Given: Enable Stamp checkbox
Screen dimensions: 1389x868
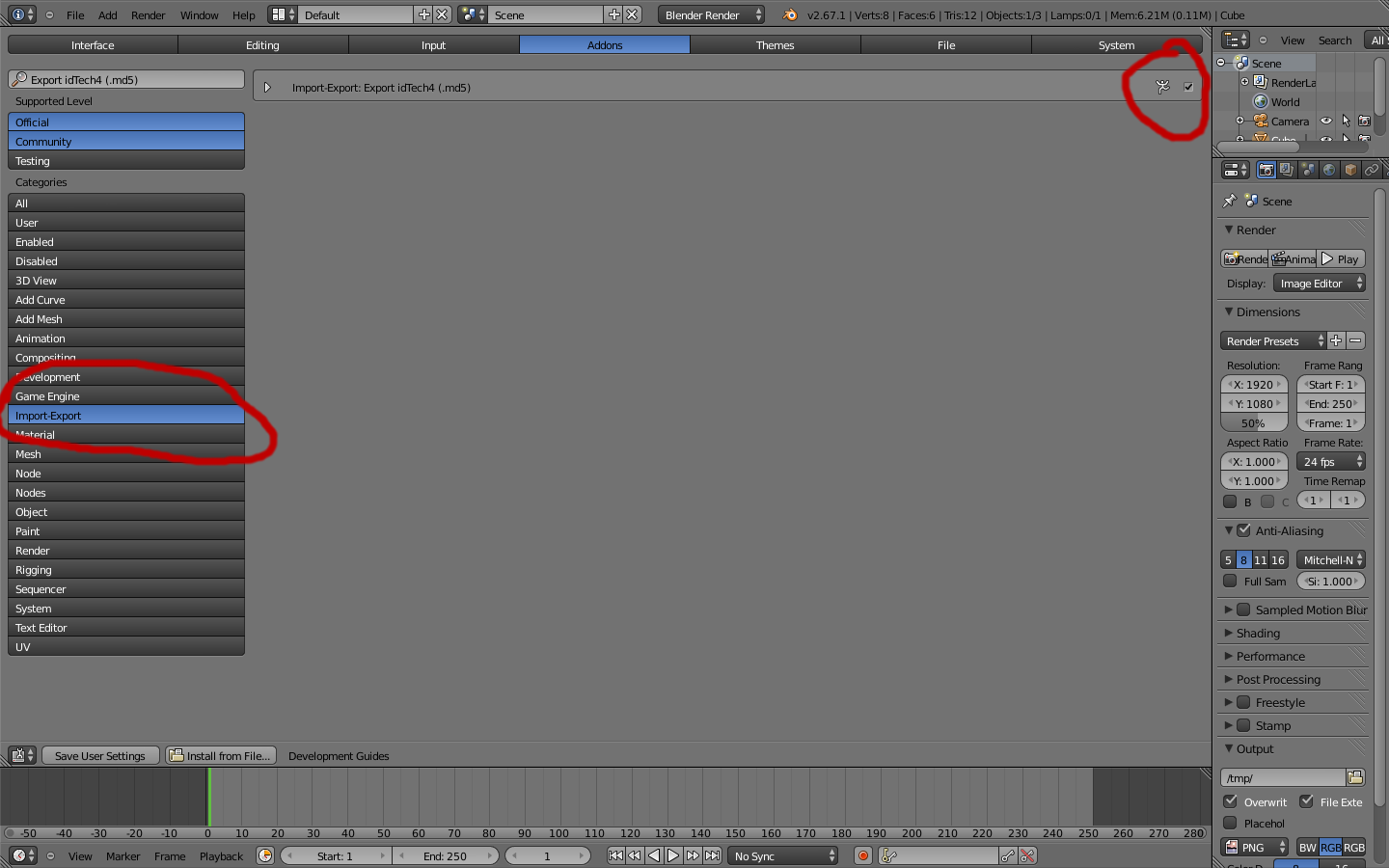Looking at the screenshot, I should (x=1243, y=725).
